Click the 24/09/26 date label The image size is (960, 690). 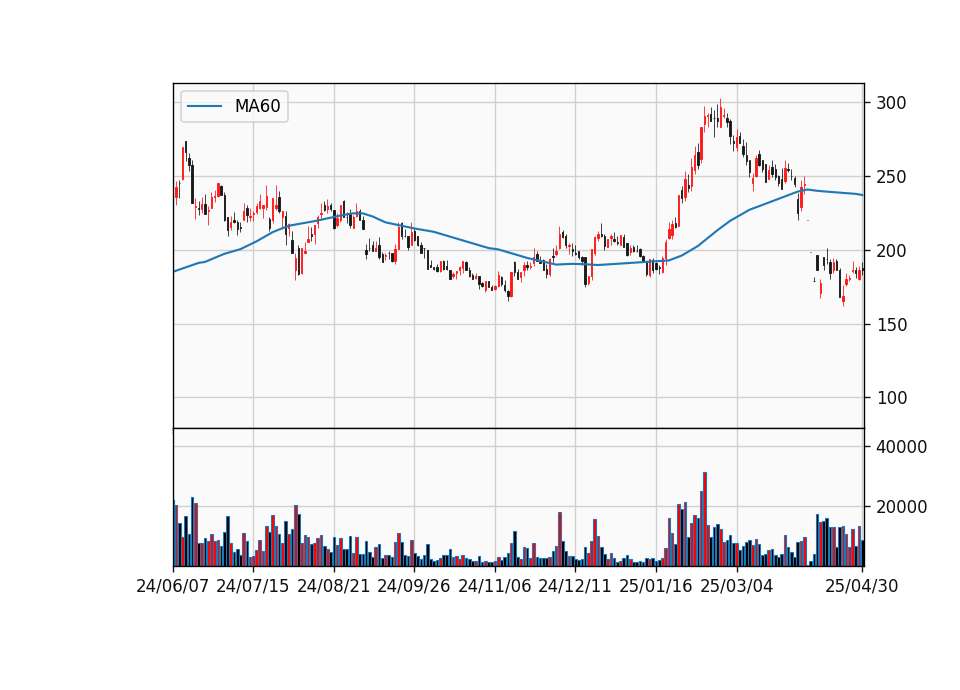click(413, 586)
